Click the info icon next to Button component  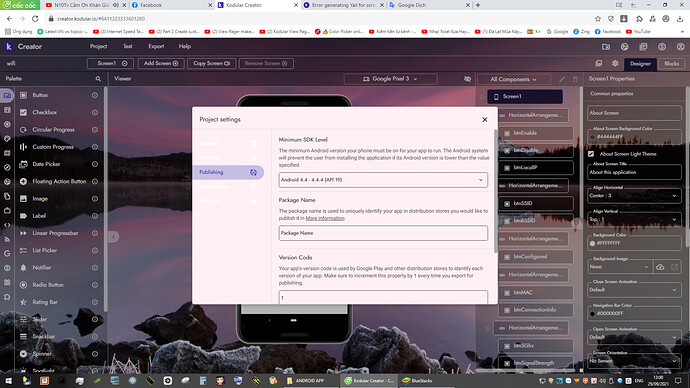95,95
